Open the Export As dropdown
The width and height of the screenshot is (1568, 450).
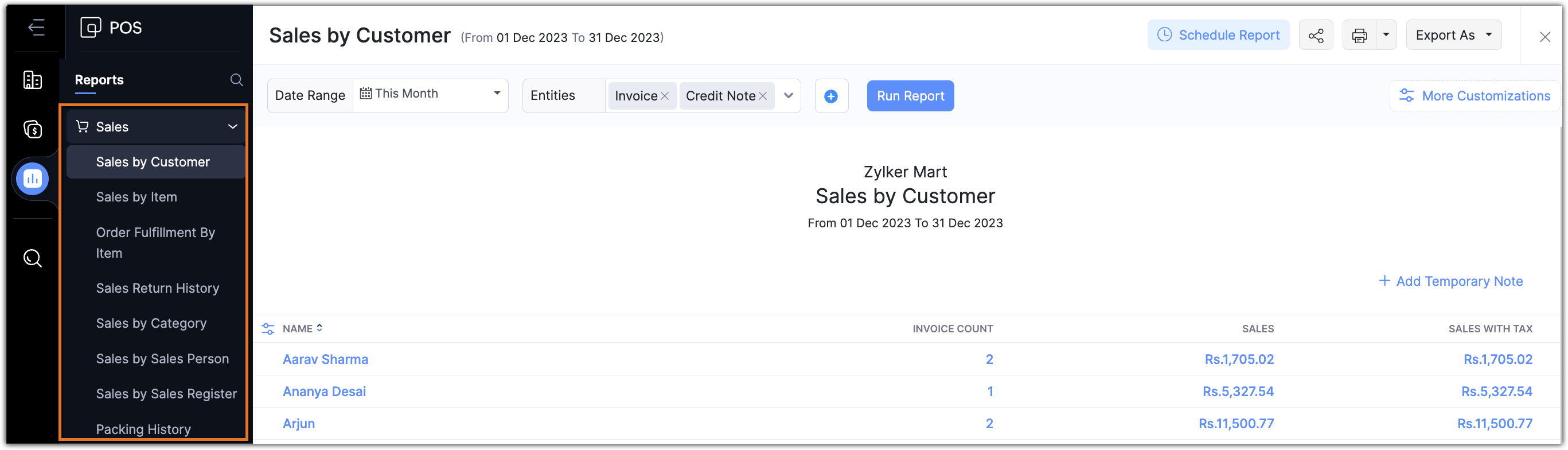point(1453,36)
